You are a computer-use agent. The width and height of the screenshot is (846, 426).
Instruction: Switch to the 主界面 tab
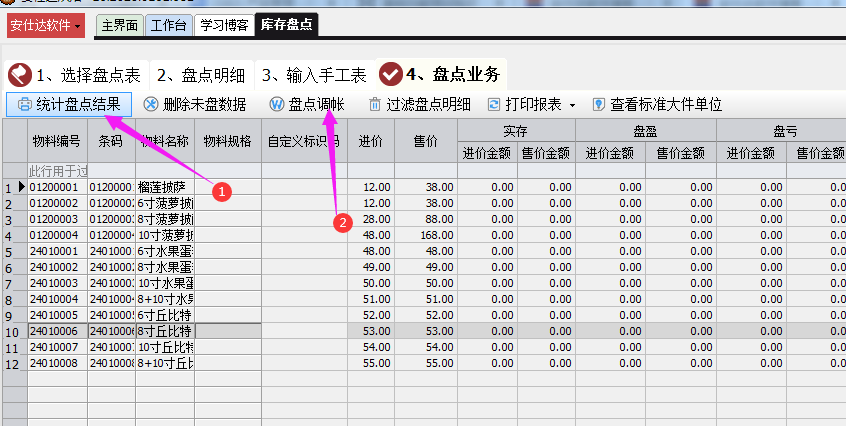[120, 25]
